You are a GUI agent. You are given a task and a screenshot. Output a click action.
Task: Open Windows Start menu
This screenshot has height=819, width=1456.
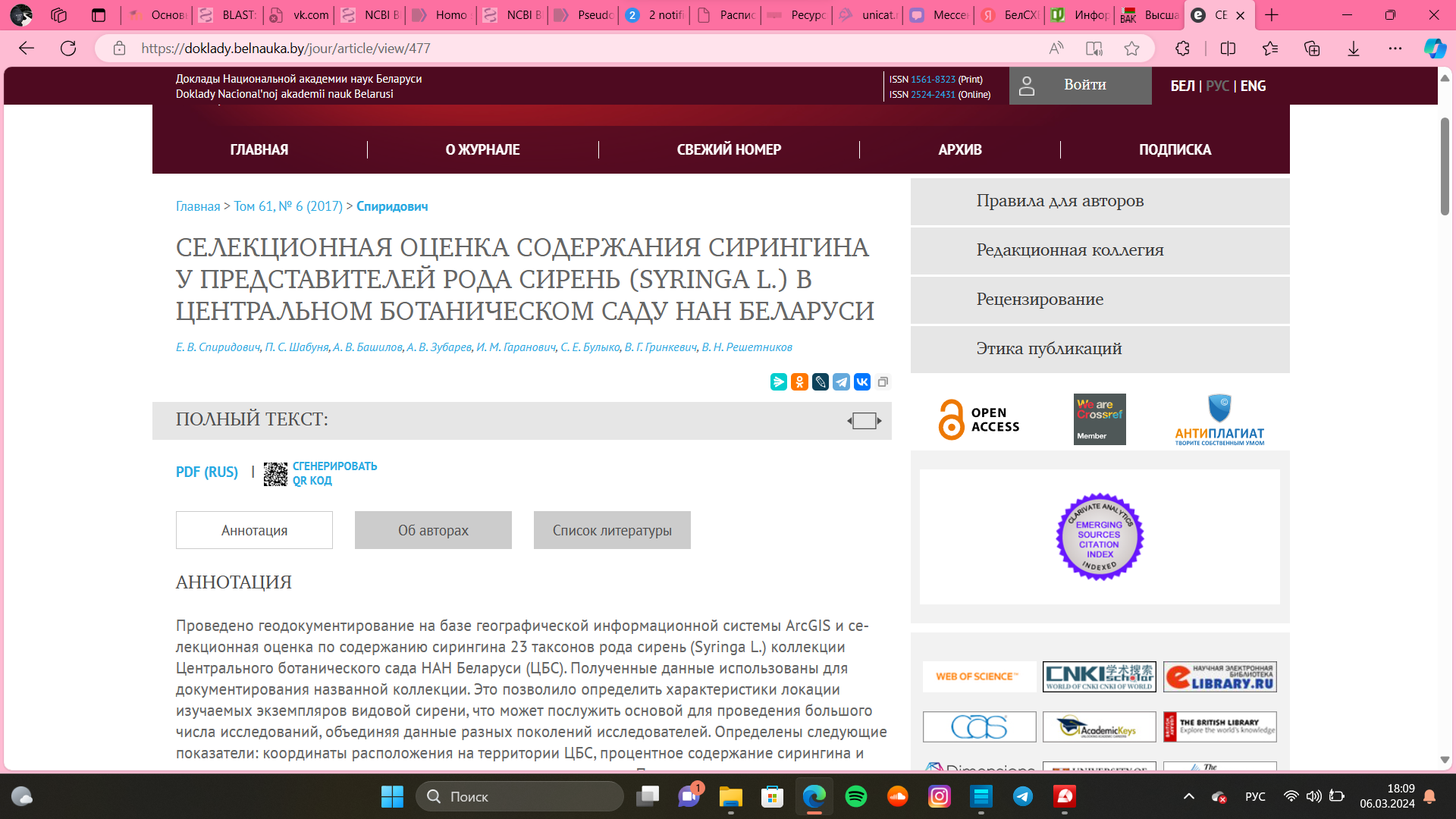pos(392,796)
